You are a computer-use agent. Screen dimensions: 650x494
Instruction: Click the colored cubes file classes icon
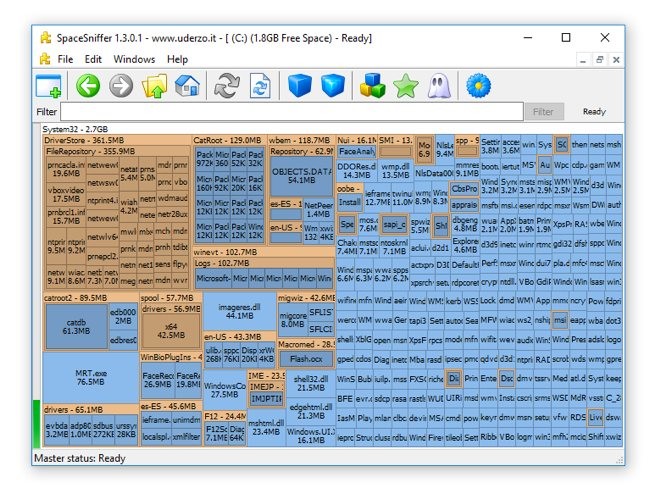click(372, 86)
